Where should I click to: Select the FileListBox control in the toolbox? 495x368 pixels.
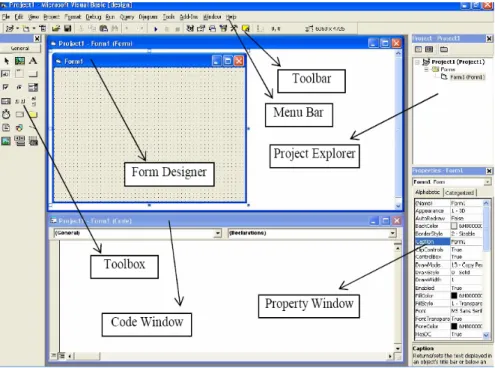[6, 127]
